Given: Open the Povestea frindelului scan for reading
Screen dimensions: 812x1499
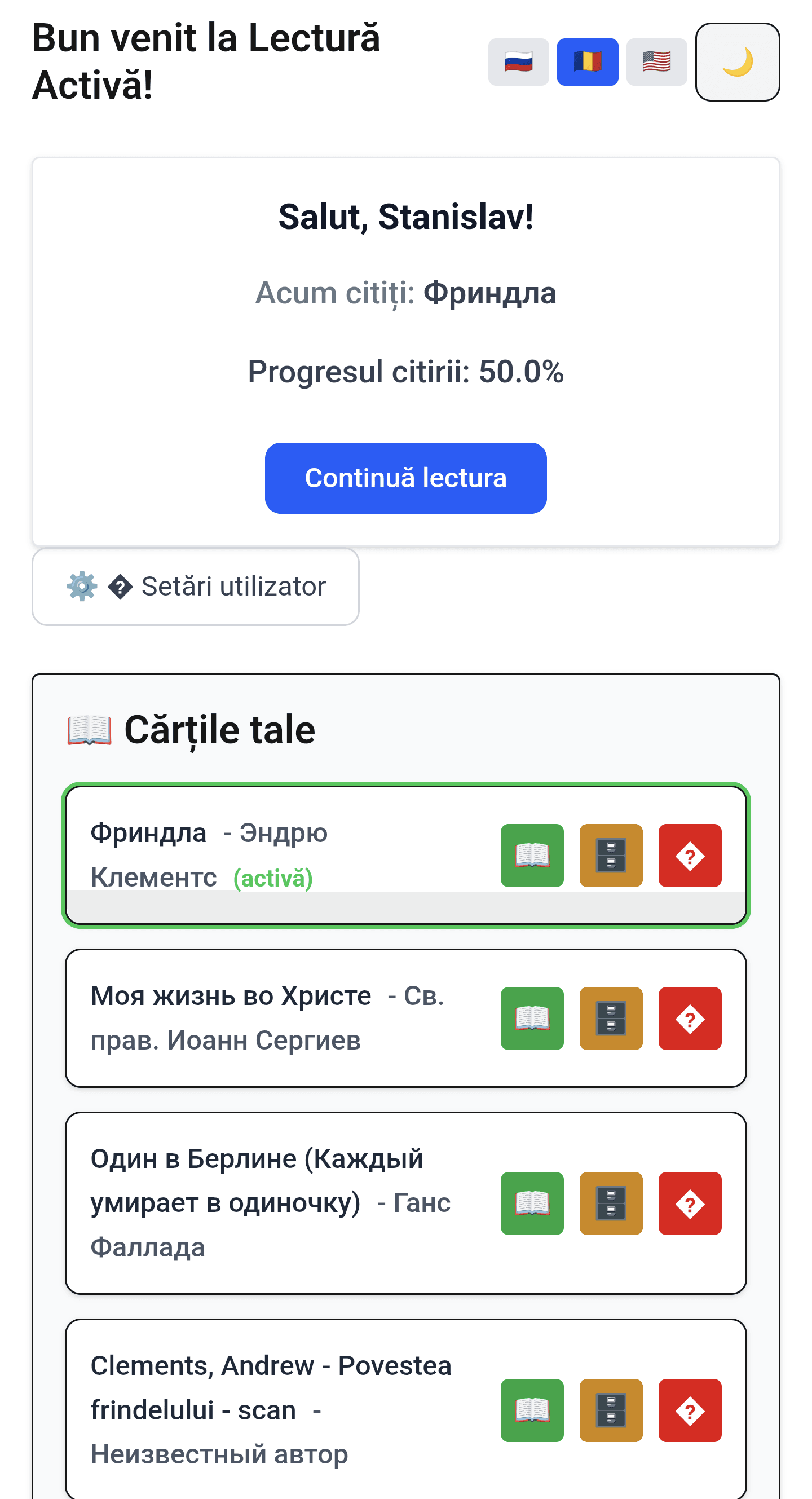Looking at the screenshot, I should 532,1411.
